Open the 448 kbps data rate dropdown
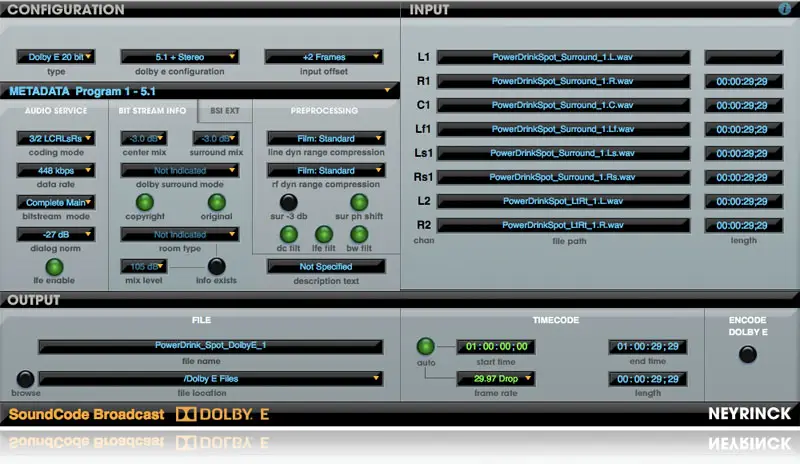Viewport: 800px width, 464px height. 56,170
